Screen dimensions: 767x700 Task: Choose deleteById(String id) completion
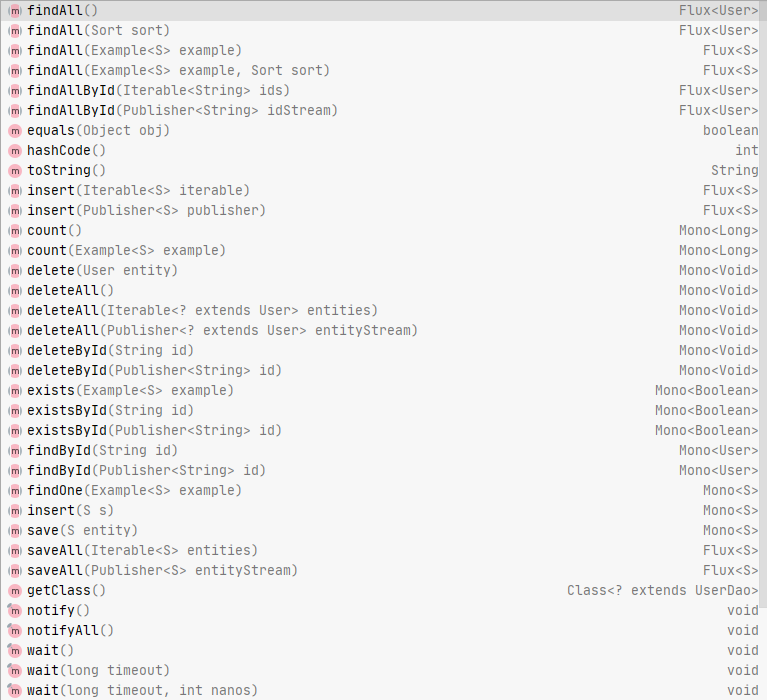pyautogui.click(x=110, y=350)
